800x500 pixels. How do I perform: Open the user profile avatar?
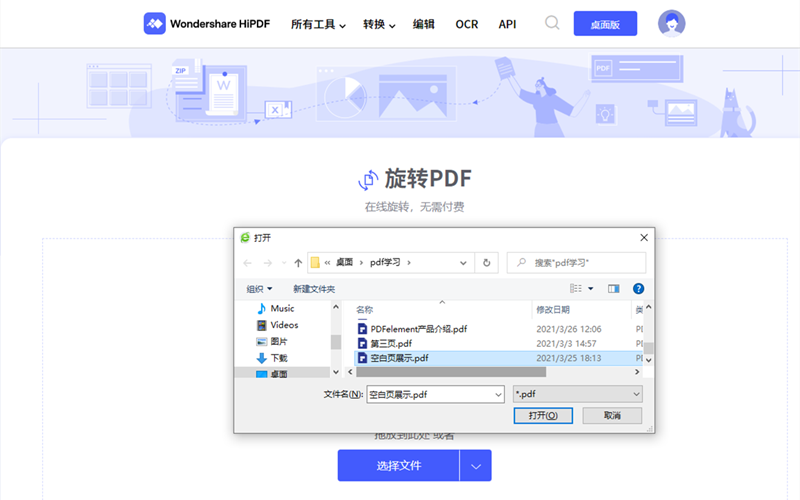coord(672,23)
